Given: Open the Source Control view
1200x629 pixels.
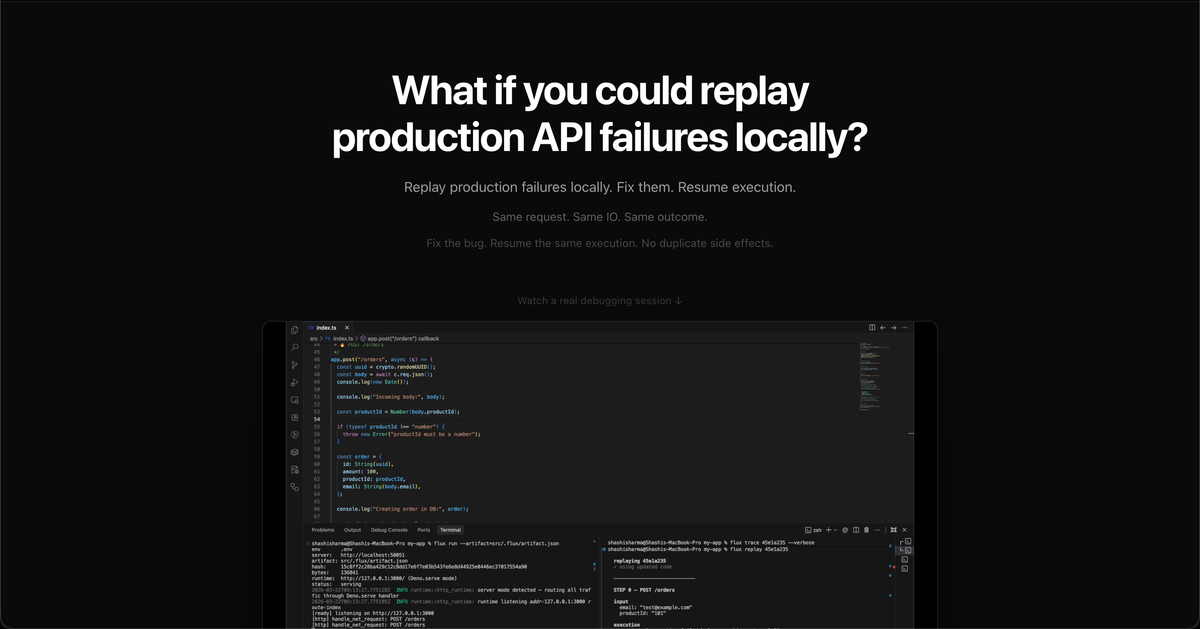Looking at the screenshot, I should 294,365.
